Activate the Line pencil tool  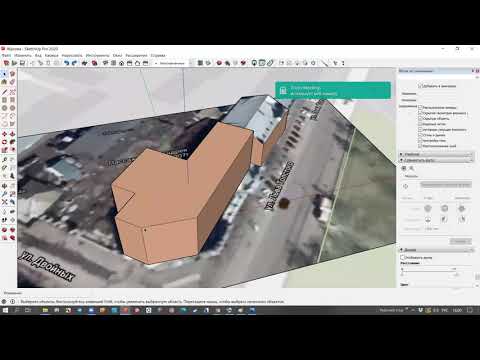[4, 92]
